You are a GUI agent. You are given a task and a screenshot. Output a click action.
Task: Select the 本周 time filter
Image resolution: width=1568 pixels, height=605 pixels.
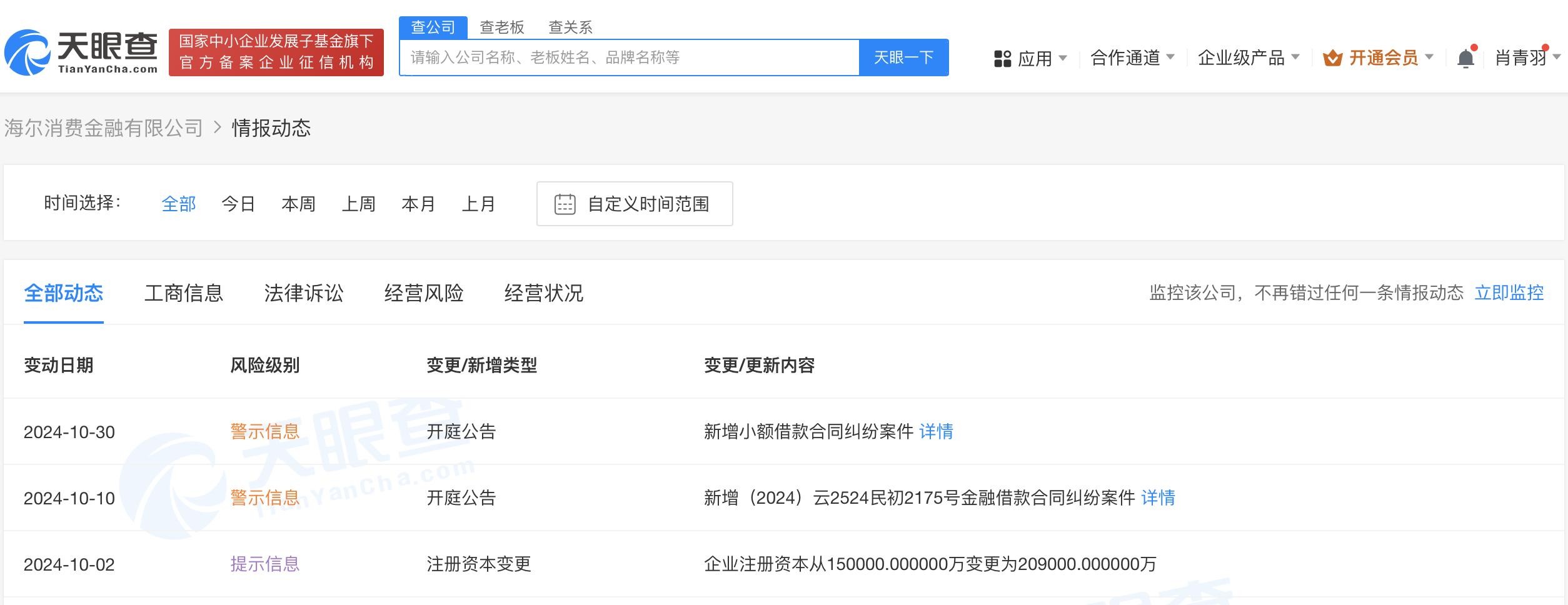(x=298, y=204)
